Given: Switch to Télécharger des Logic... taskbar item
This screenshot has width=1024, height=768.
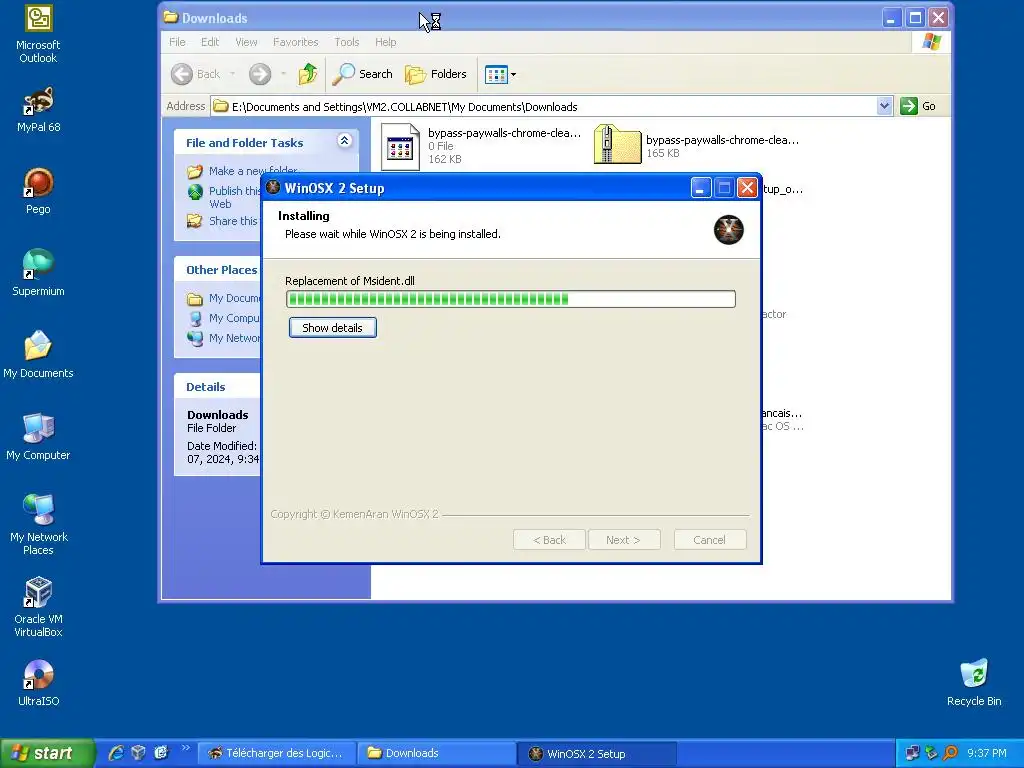Looking at the screenshot, I should 276,754.
